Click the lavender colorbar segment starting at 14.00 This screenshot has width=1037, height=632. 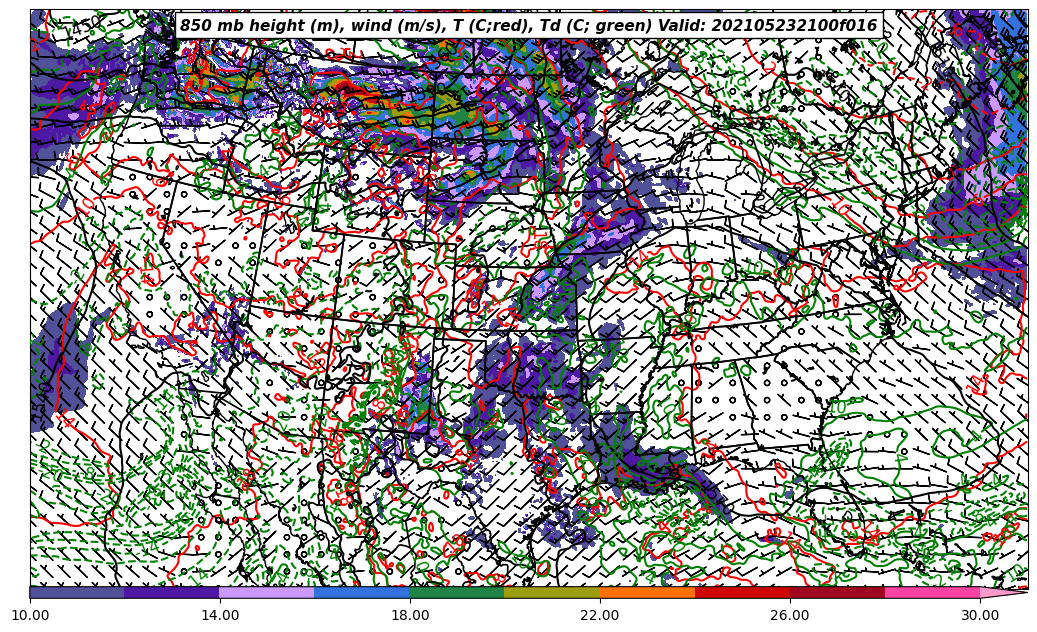click(x=267, y=592)
